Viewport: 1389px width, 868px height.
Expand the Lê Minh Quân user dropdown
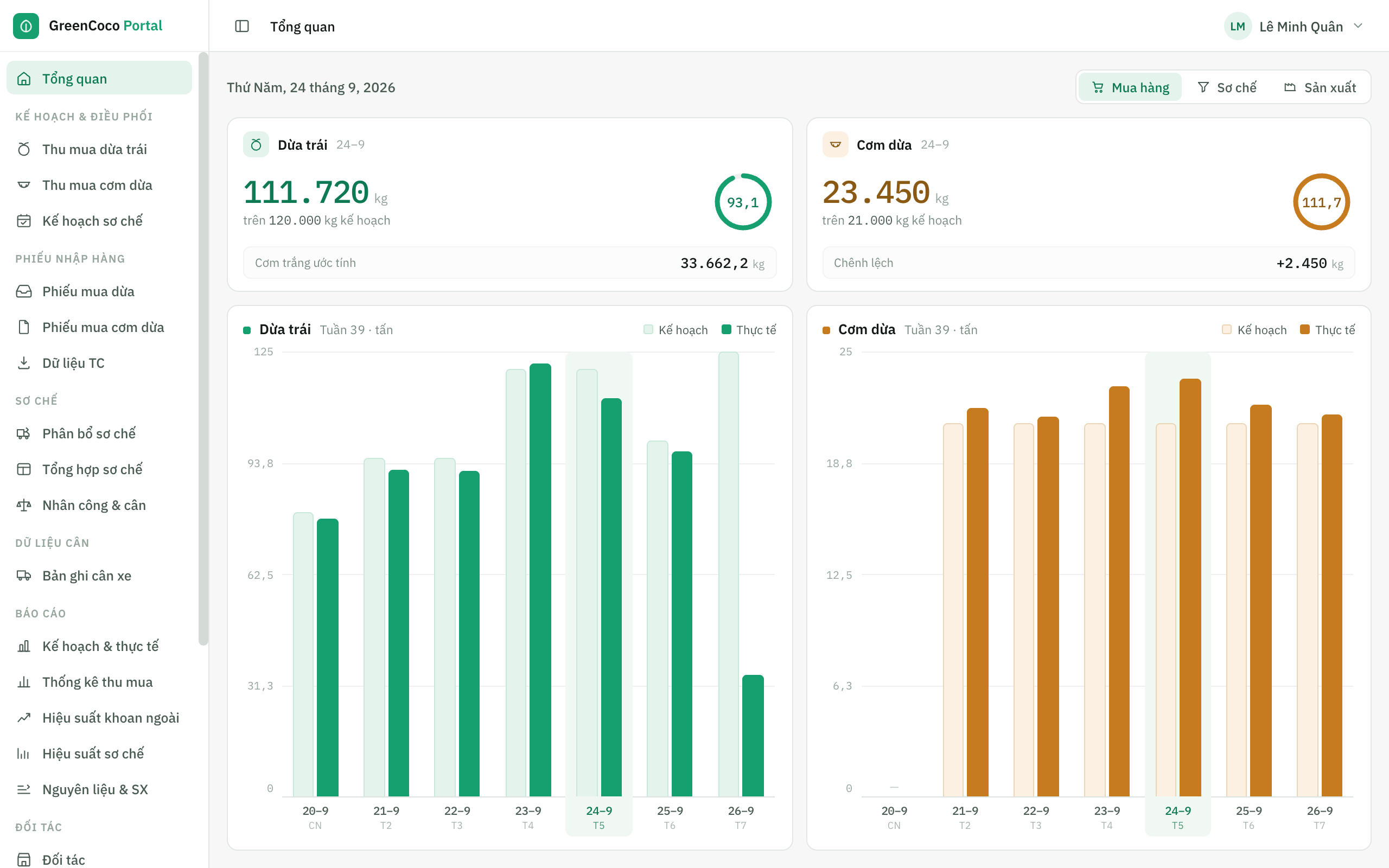pyautogui.click(x=1358, y=26)
